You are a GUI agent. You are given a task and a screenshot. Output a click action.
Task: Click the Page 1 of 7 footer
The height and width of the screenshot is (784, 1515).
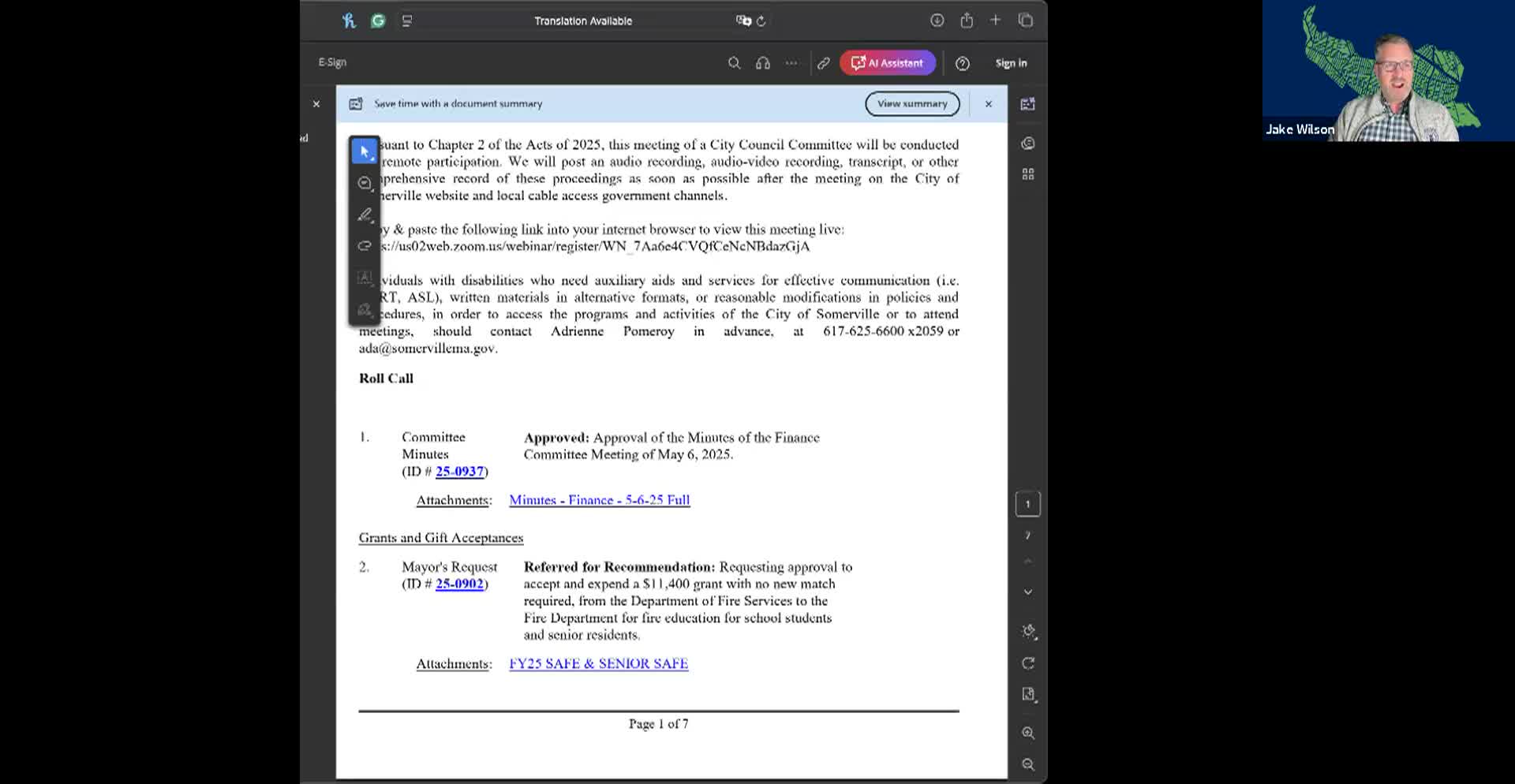(x=659, y=724)
